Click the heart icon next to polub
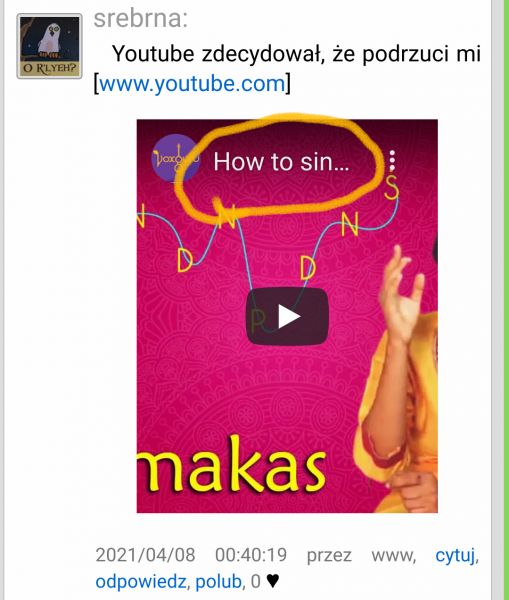 [272, 581]
